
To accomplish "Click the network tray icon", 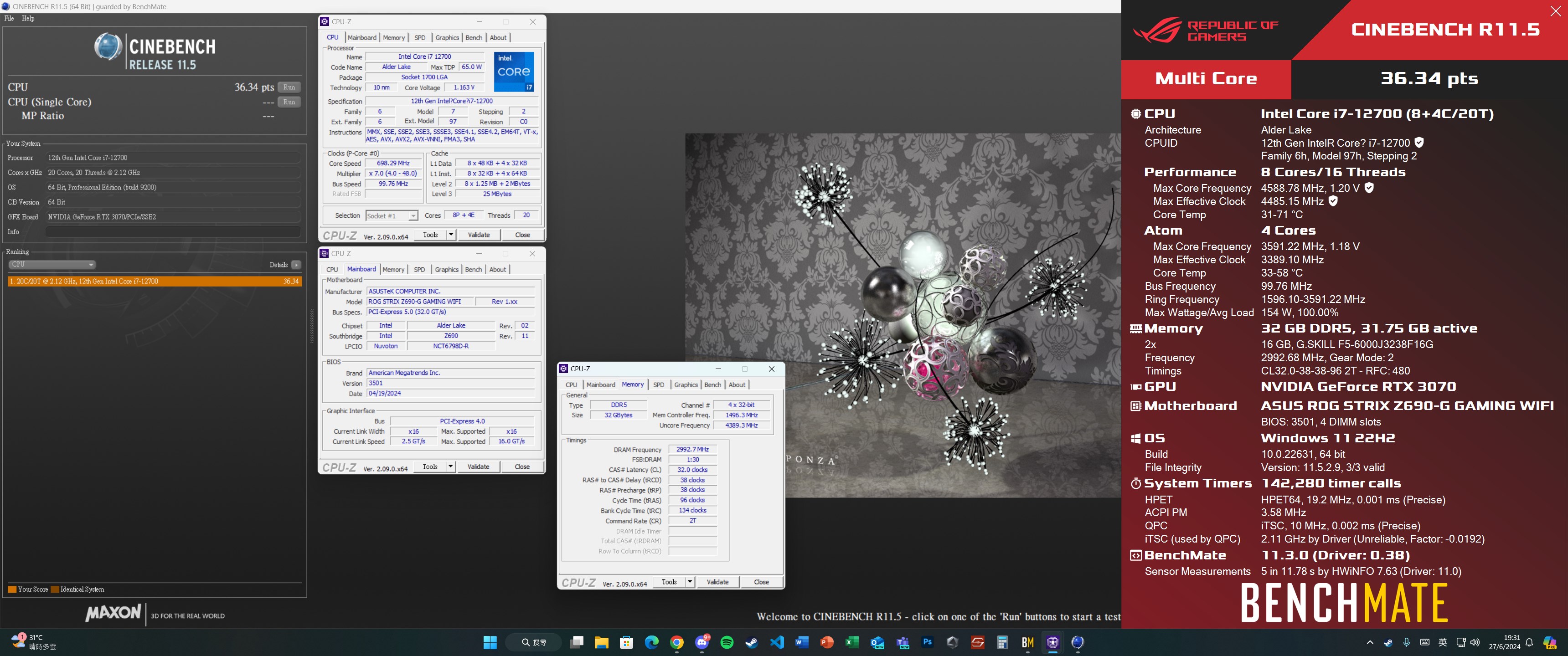I will (1460, 643).
